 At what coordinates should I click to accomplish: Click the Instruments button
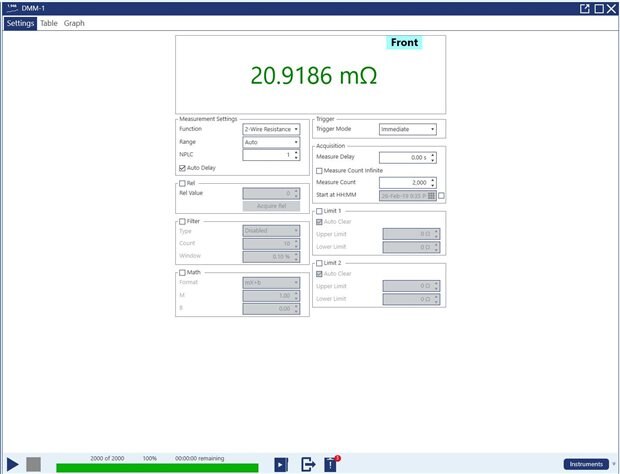(586, 464)
